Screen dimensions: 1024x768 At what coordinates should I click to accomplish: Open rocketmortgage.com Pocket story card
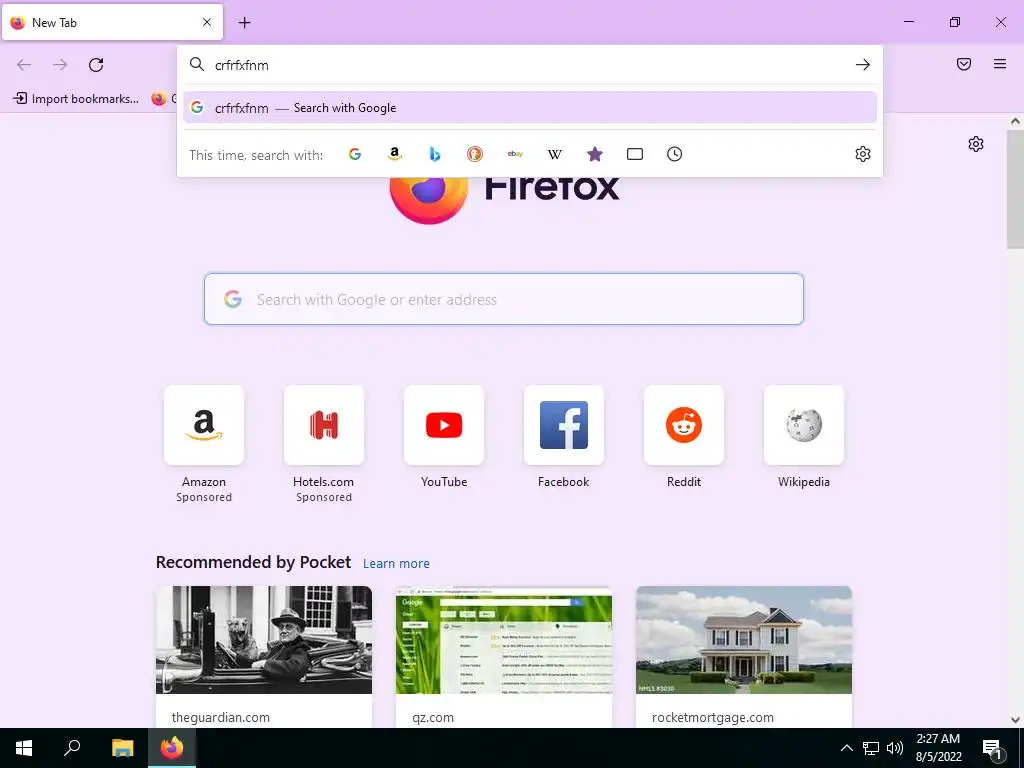744,656
